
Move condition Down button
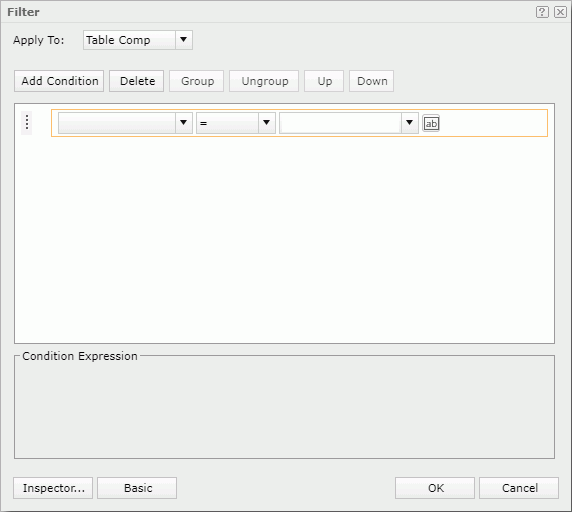coord(371,81)
